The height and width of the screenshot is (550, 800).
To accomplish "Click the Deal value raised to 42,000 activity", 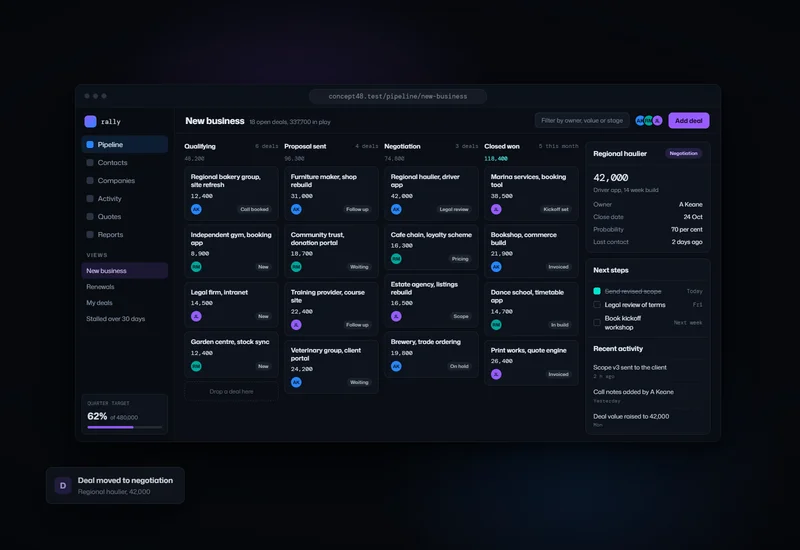I will coord(631,416).
